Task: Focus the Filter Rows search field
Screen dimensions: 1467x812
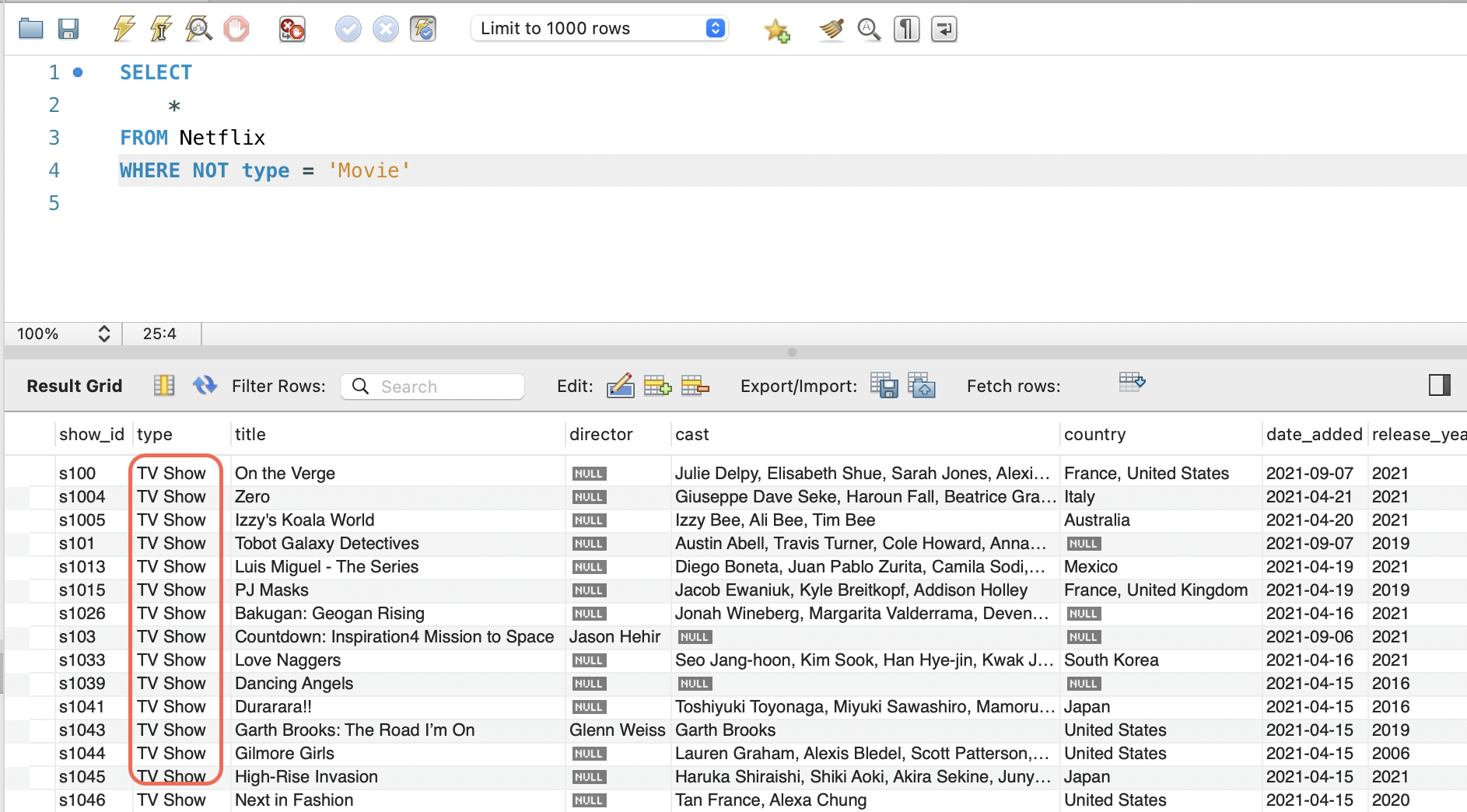Action: point(432,387)
